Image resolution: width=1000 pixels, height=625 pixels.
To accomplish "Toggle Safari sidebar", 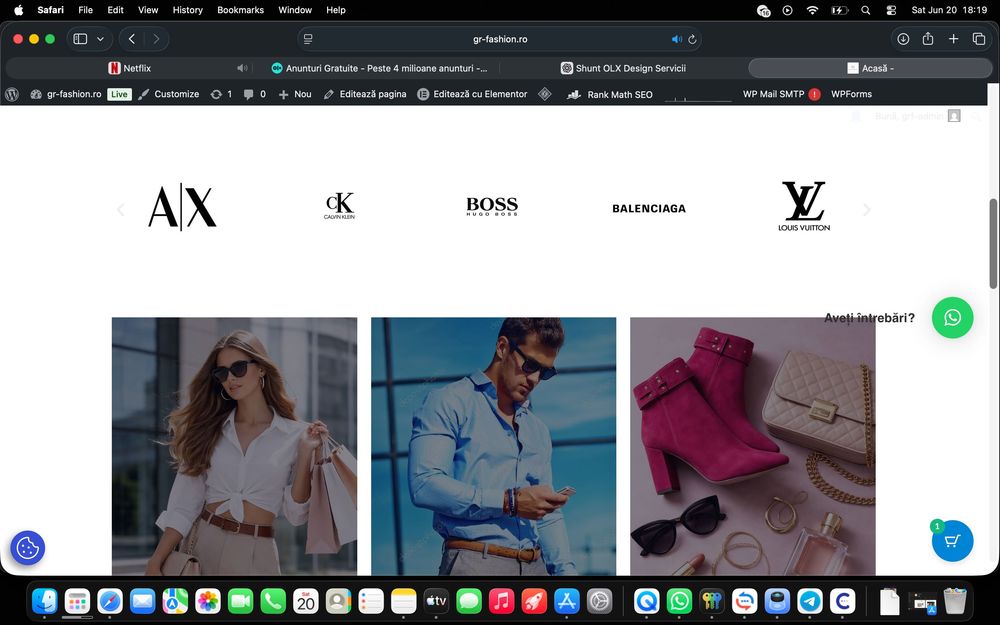I will (x=80, y=39).
